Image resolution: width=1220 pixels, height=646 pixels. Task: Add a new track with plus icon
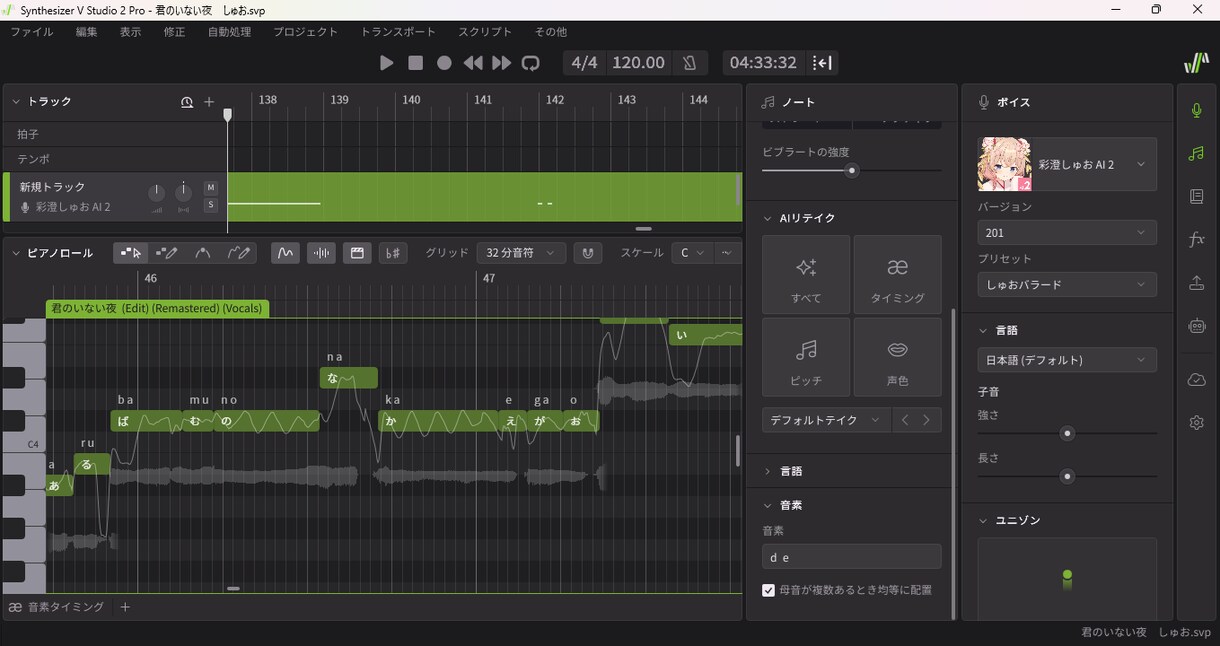click(209, 102)
